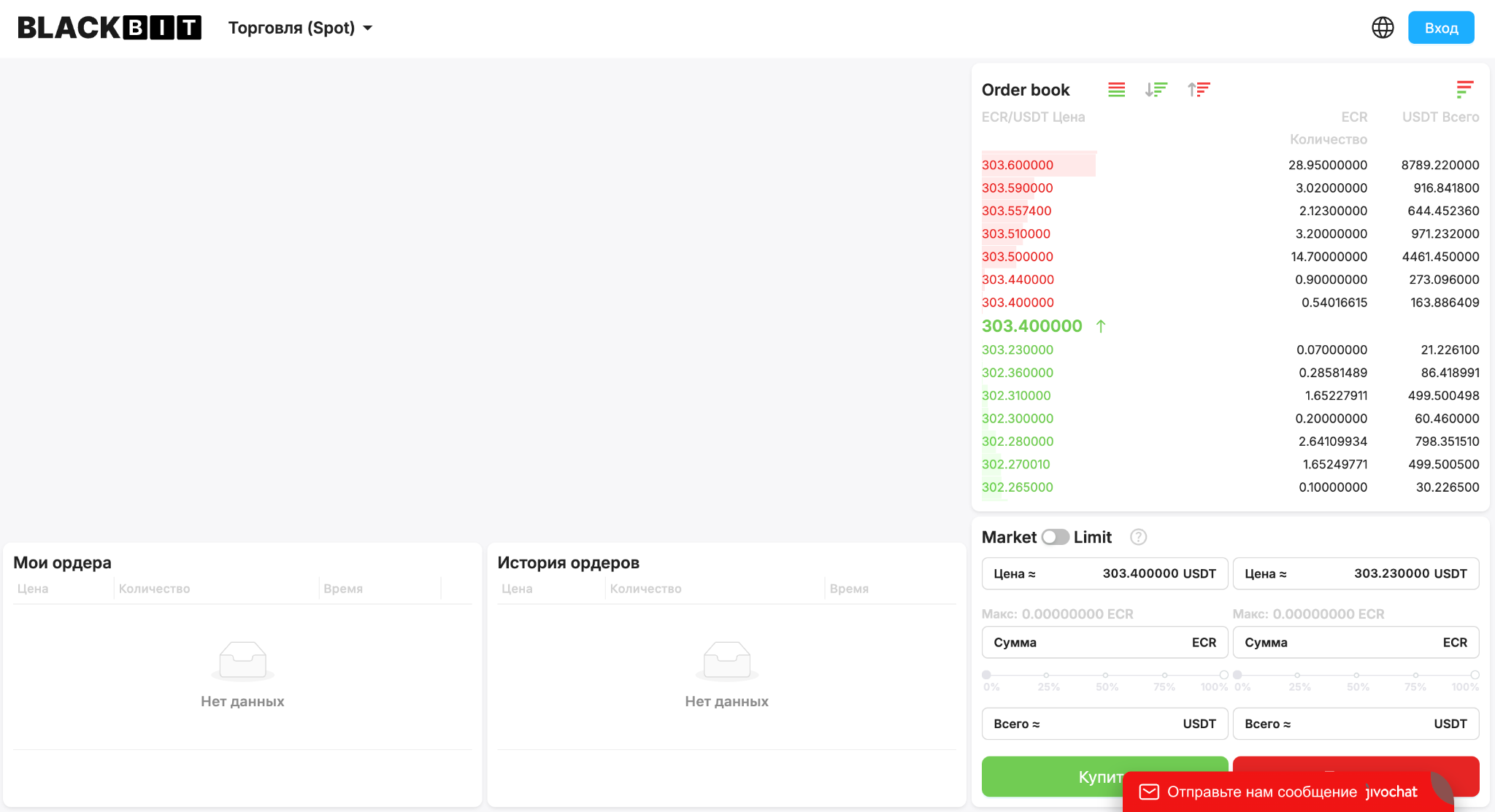Image resolution: width=1495 pixels, height=812 pixels.
Task: Click the Мои ордера panel title
Action: (x=62, y=562)
